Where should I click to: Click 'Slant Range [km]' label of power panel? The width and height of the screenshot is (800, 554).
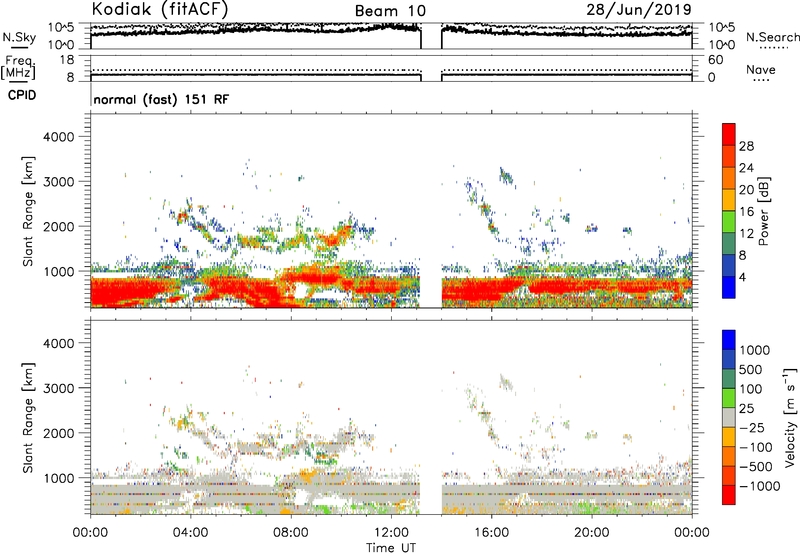tap(28, 211)
